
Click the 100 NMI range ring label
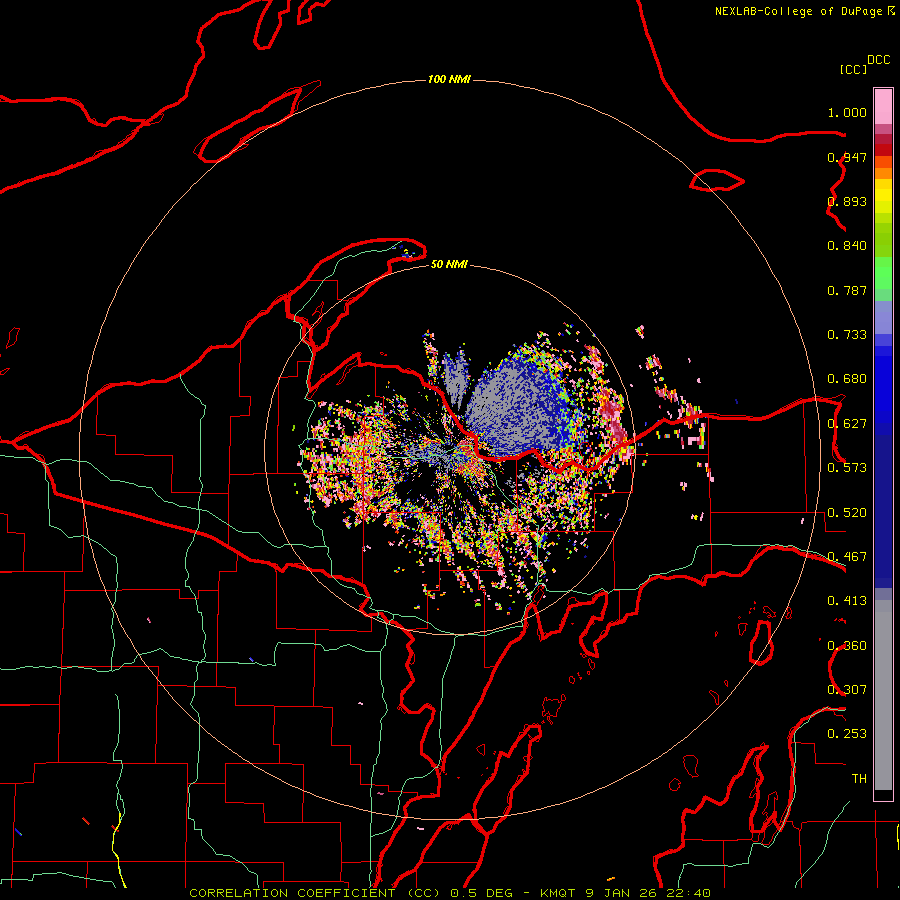(x=449, y=79)
